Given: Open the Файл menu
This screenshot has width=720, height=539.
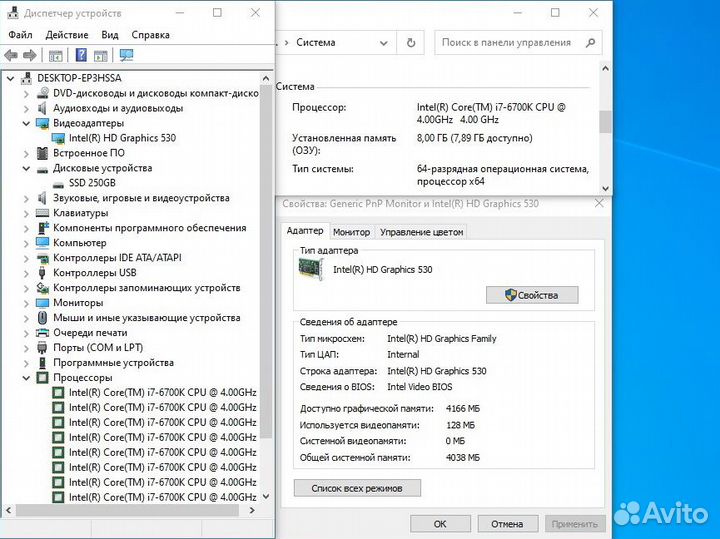Looking at the screenshot, I should point(20,35).
